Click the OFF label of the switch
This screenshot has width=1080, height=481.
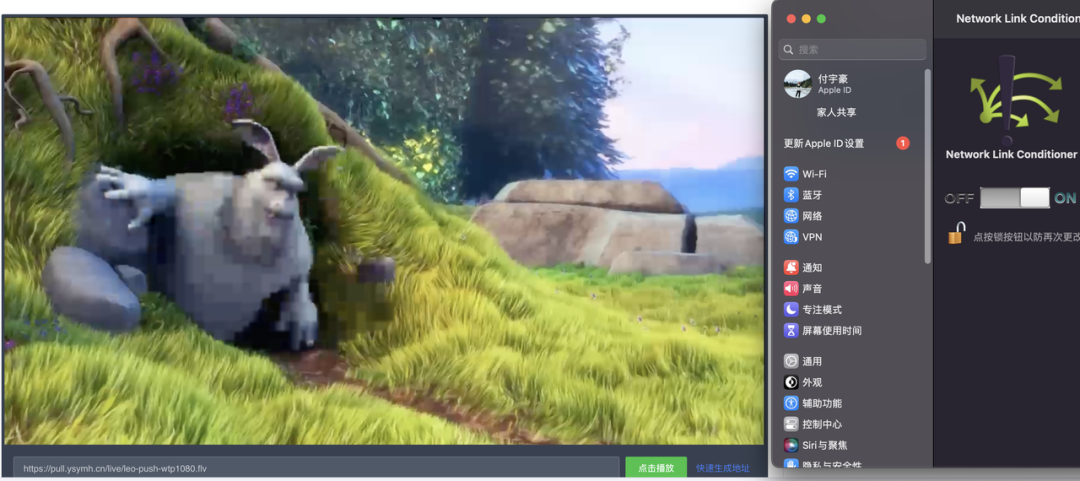click(x=959, y=198)
